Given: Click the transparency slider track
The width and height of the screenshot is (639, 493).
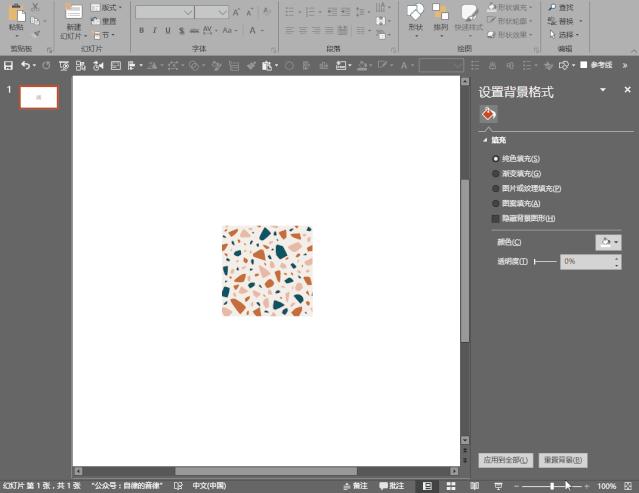Looking at the screenshot, I should pyautogui.click(x=545, y=262).
